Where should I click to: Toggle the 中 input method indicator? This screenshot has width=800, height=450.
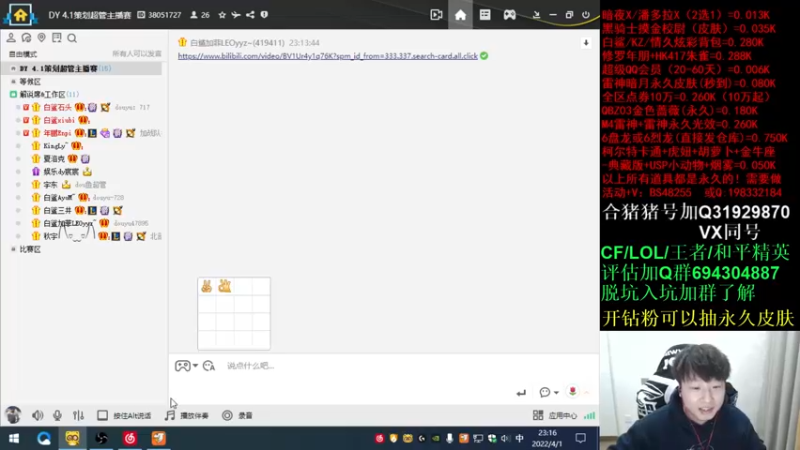(x=519, y=438)
